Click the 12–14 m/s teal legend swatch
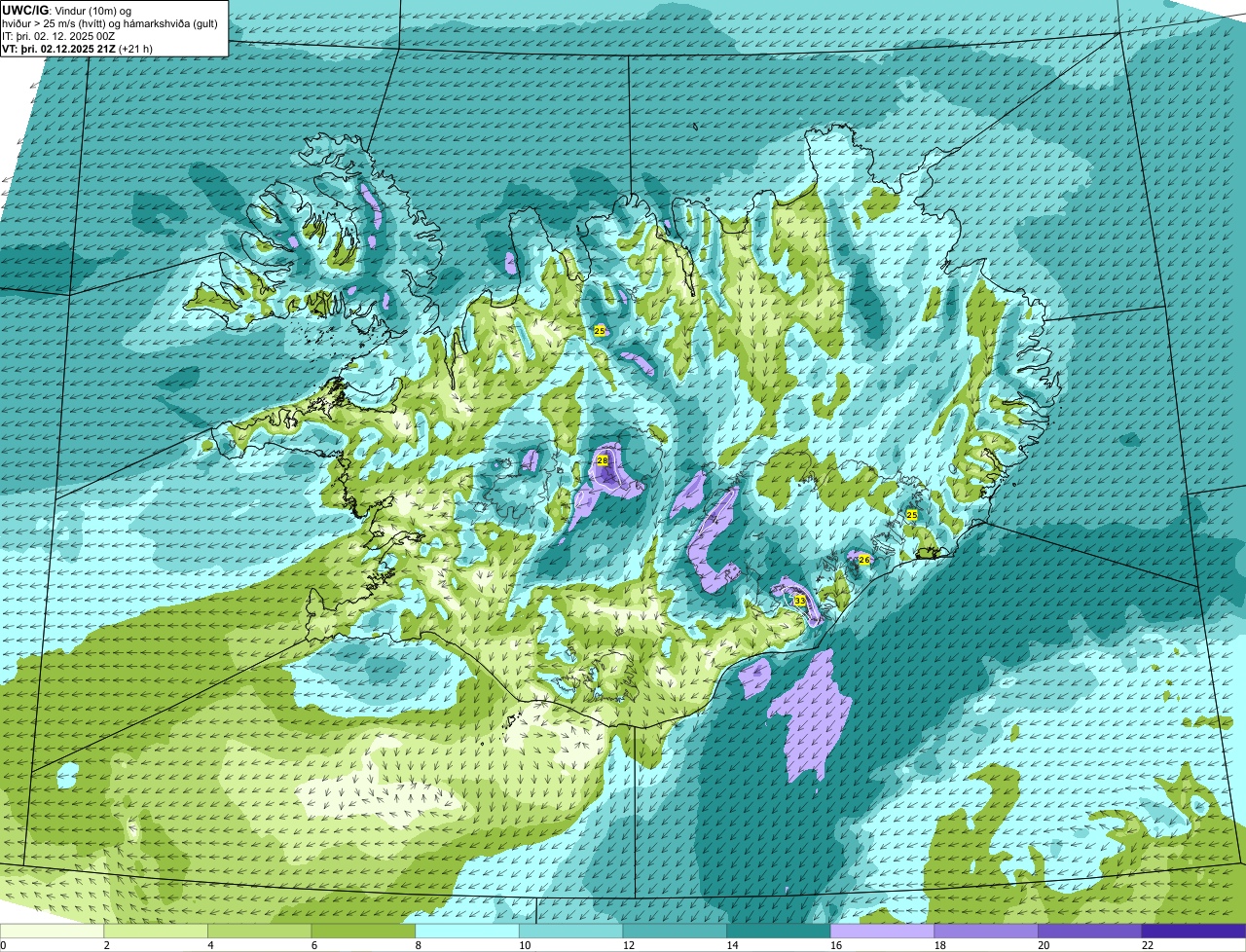This screenshot has height=952, width=1246. click(675, 931)
